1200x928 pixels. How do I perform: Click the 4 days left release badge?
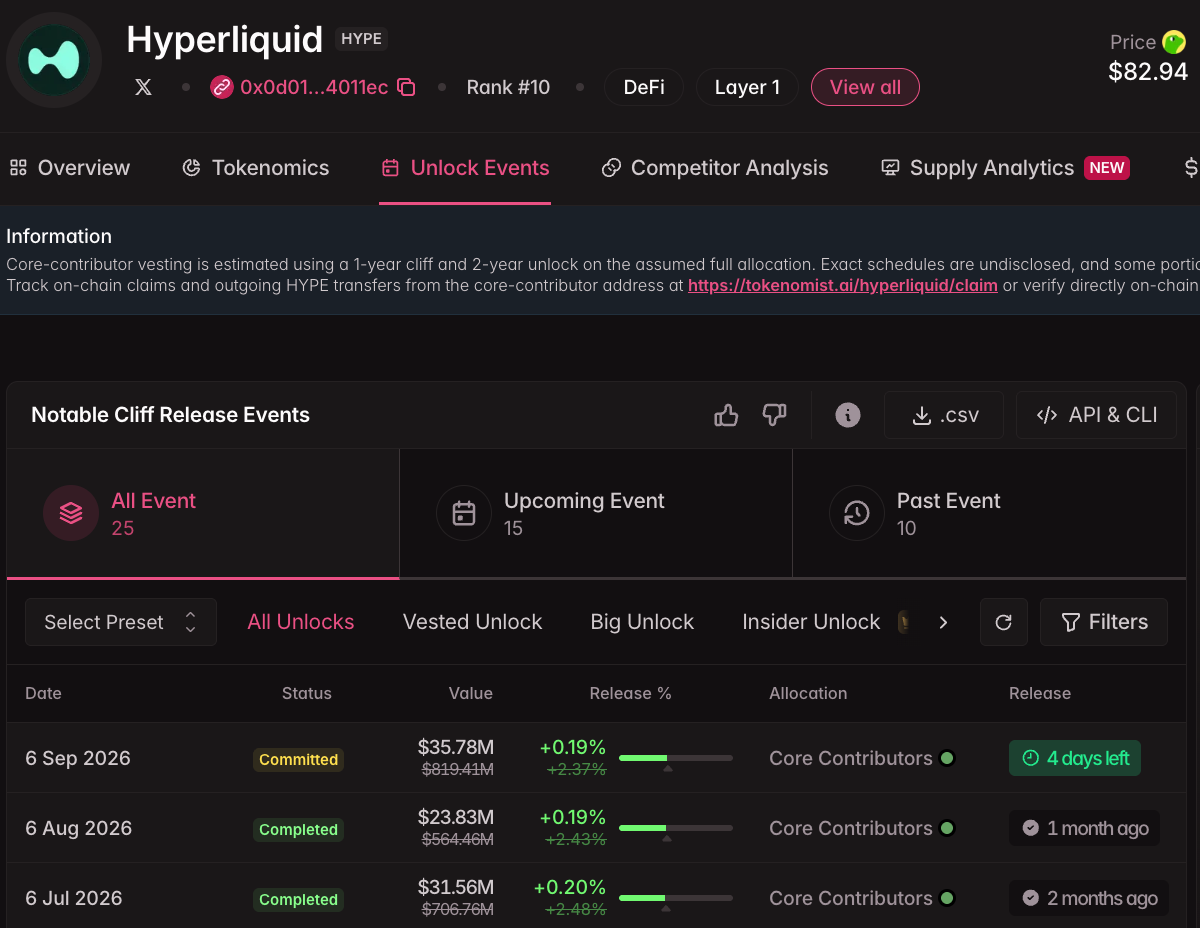pos(1075,758)
